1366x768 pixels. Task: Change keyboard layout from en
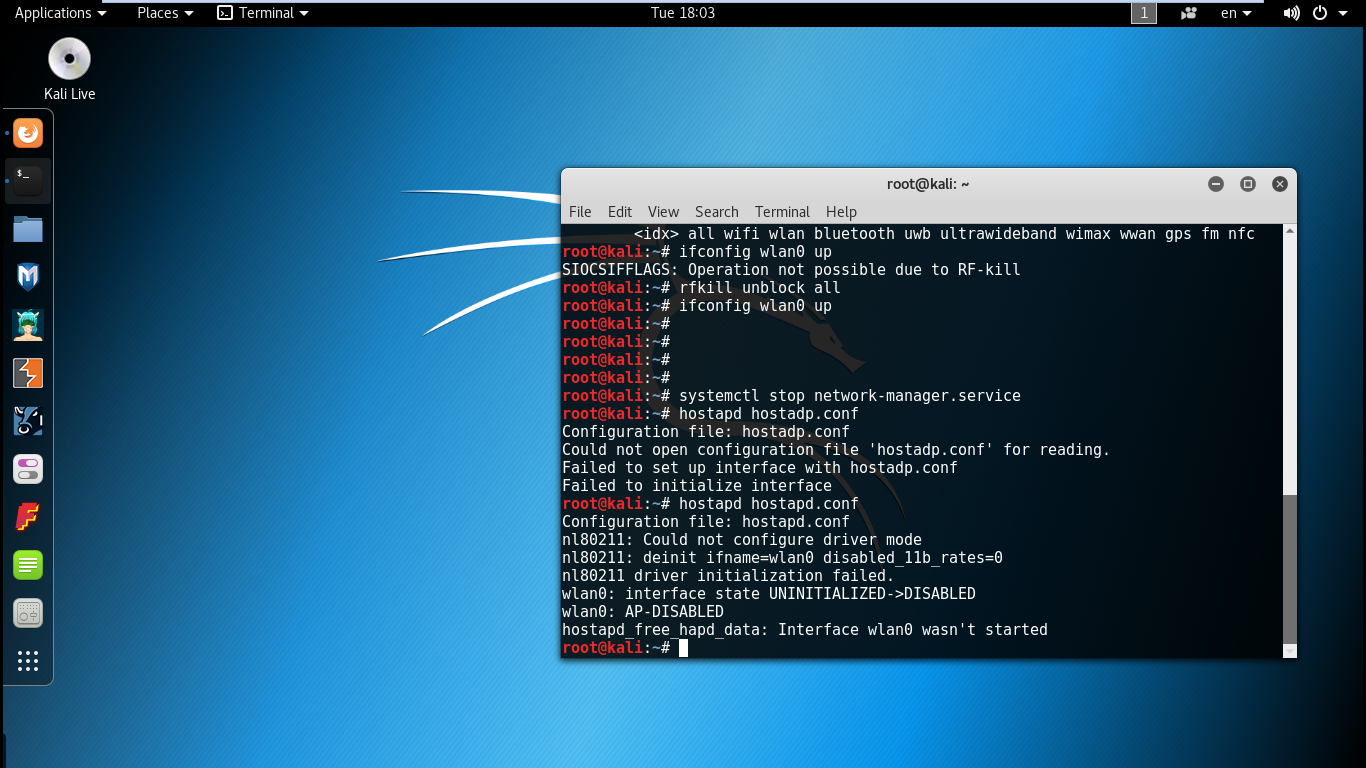click(1236, 13)
